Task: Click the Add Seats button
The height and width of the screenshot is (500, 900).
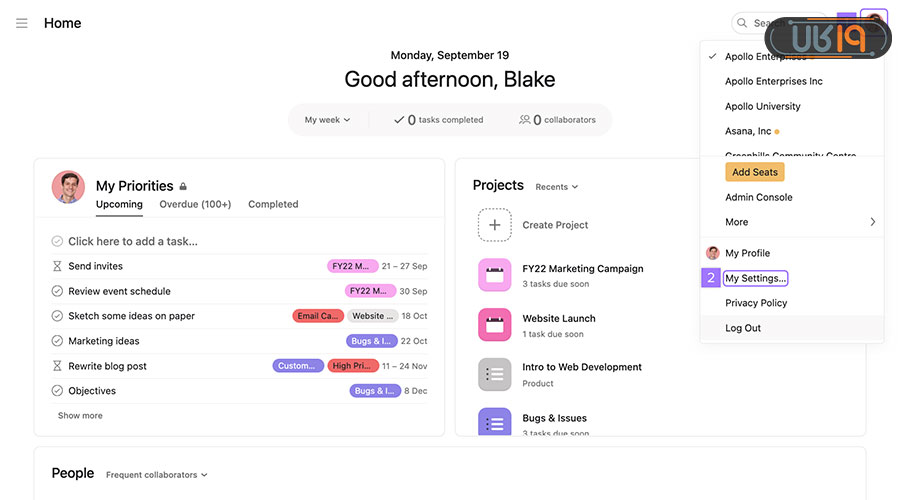Action: [755, 172]
